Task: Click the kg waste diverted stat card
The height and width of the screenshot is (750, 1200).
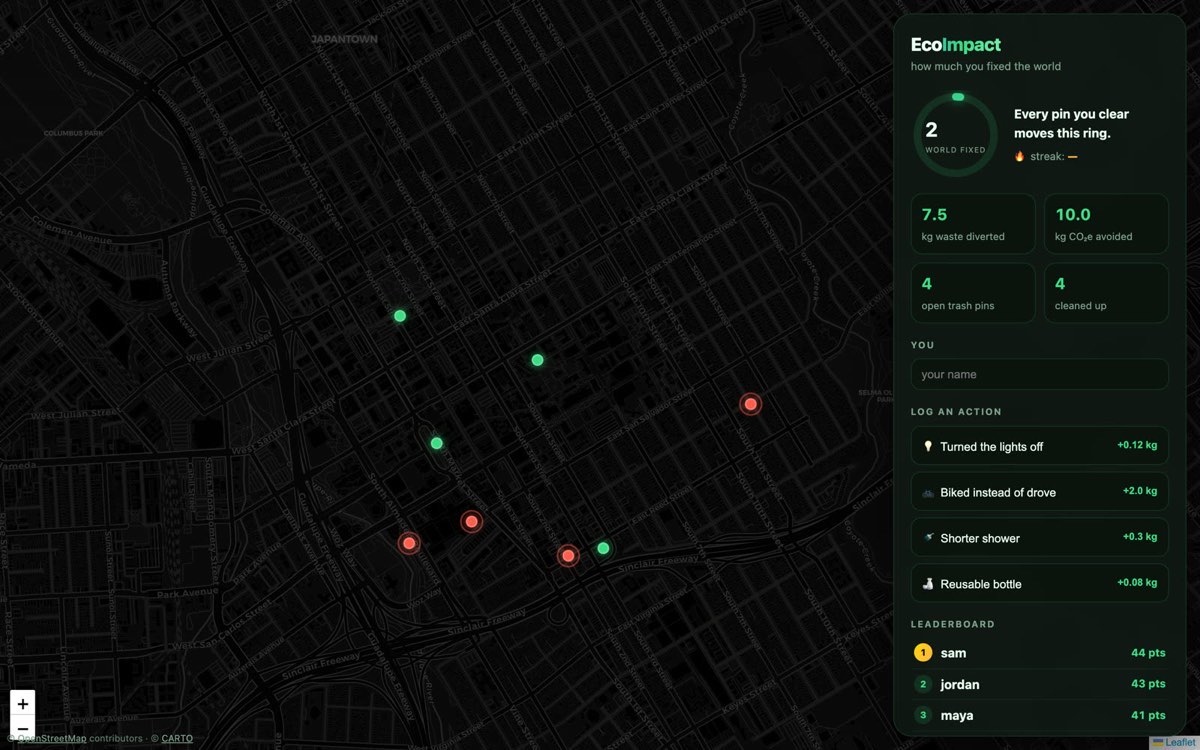Action: [x=973, y=224]
